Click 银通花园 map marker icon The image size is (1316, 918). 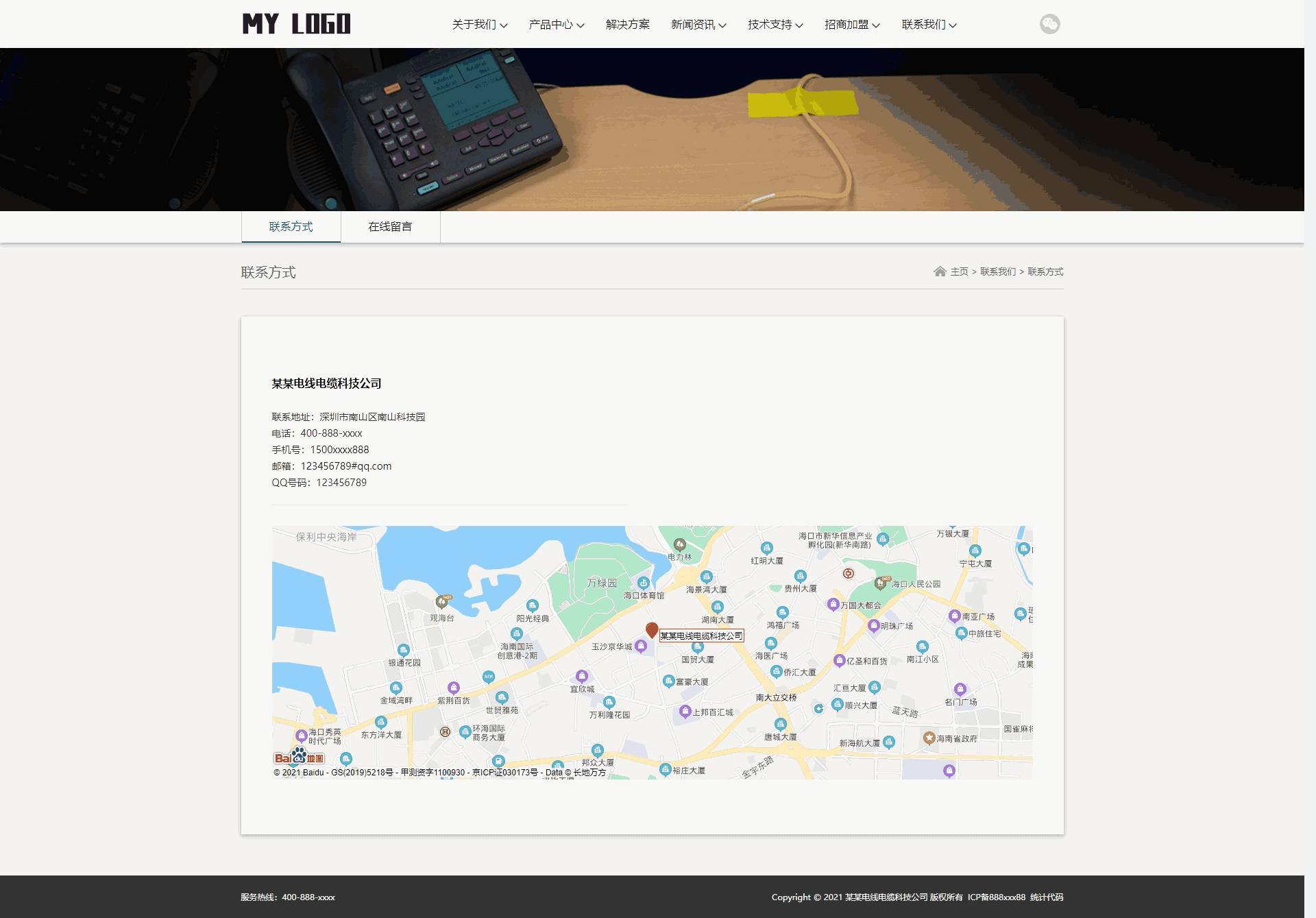pyautogui.click(x=403, y=650)
